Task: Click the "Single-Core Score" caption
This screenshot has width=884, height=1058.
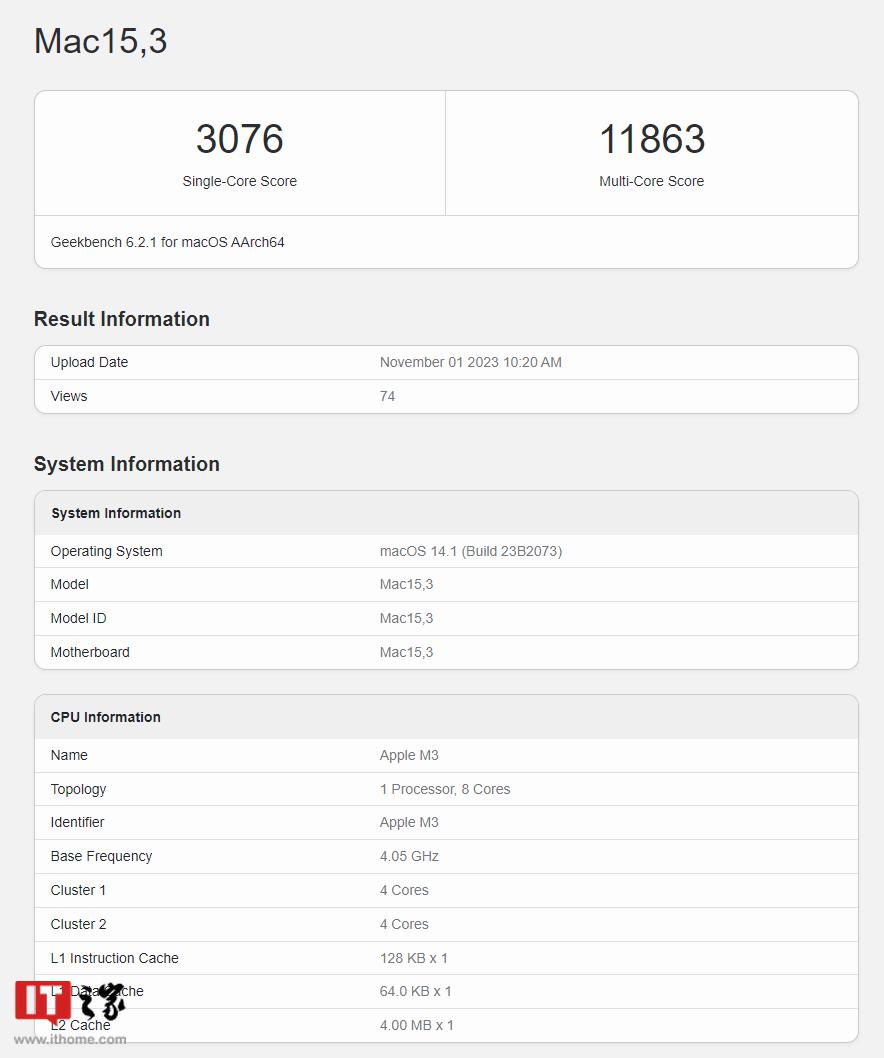Action: tap(240, 181)
